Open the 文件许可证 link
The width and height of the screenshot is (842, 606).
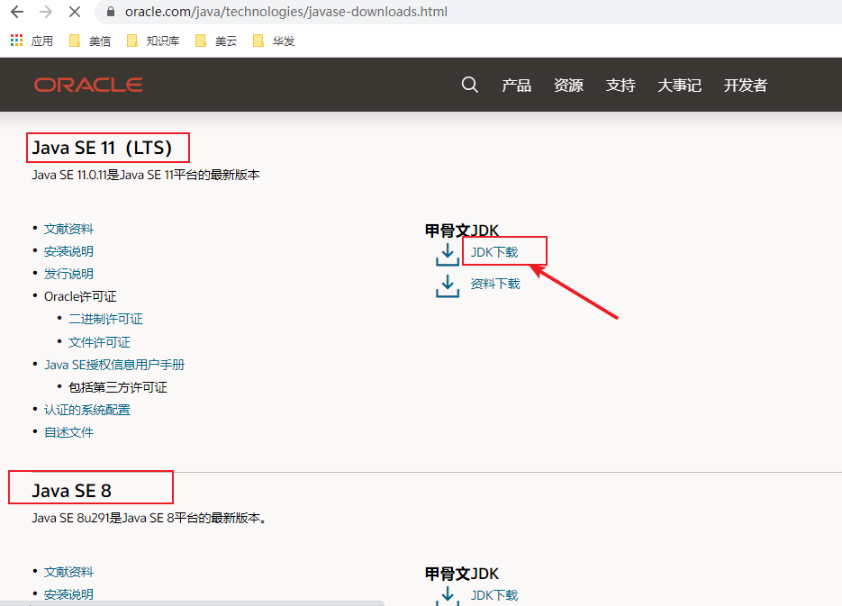click(99, 342)
